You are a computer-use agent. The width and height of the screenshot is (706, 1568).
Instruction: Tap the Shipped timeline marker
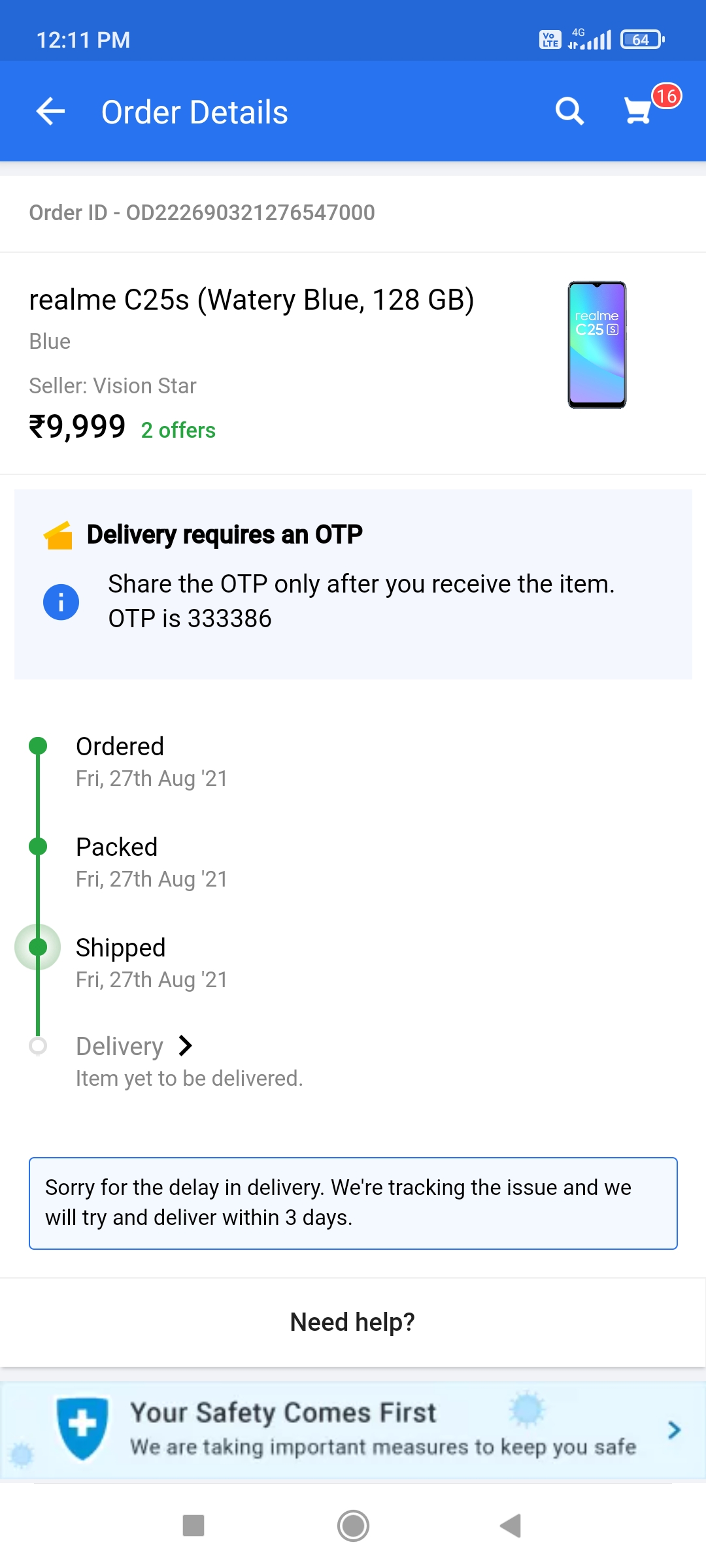38,947
